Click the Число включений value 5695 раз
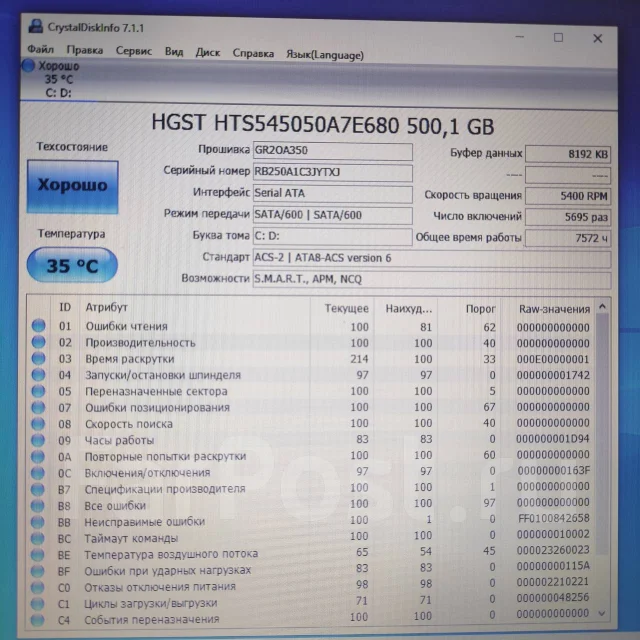This screenshot has width=640, height=640. click(568, 217)
